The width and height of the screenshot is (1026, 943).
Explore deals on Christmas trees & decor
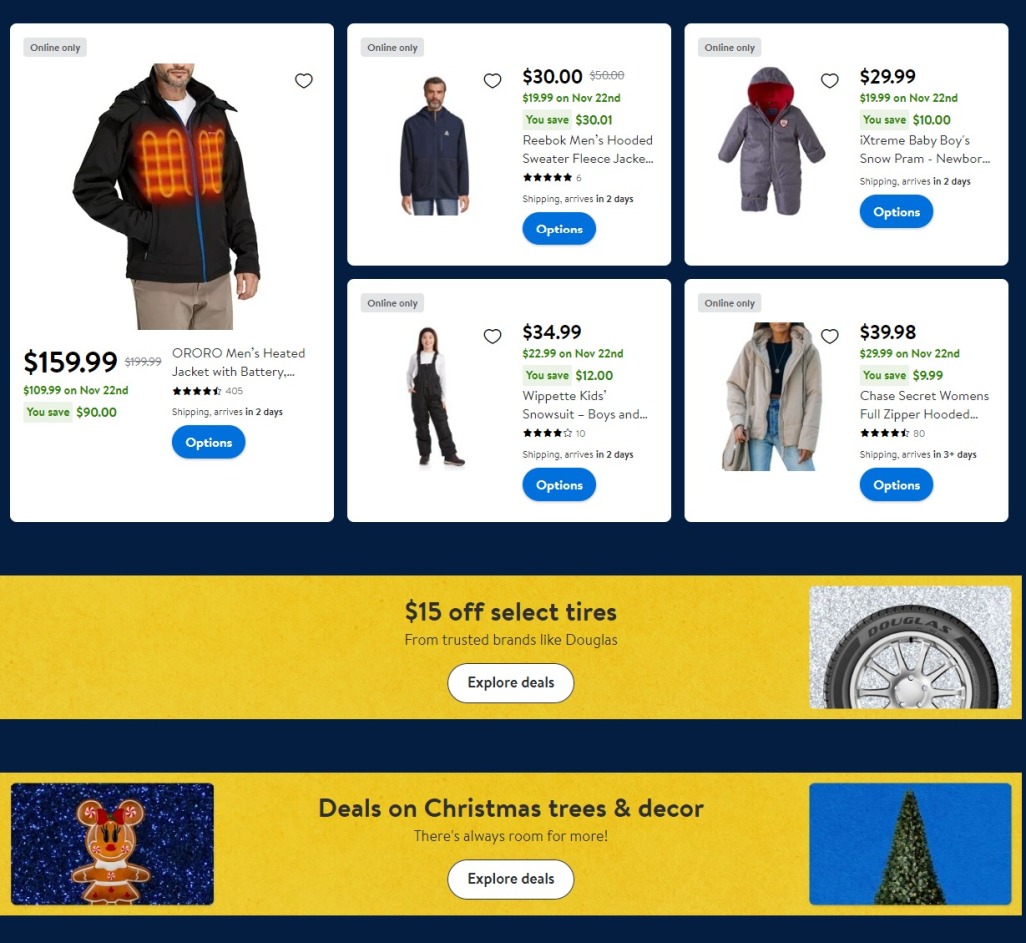511,879
